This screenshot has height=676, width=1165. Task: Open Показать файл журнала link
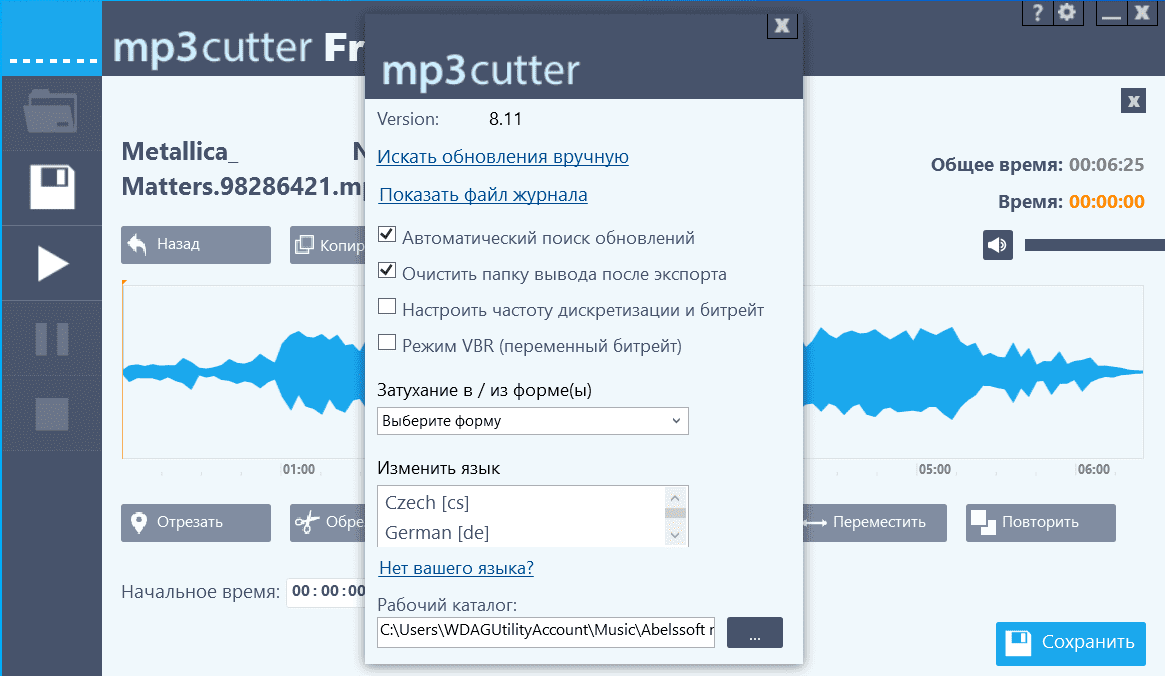pos(483,195)
